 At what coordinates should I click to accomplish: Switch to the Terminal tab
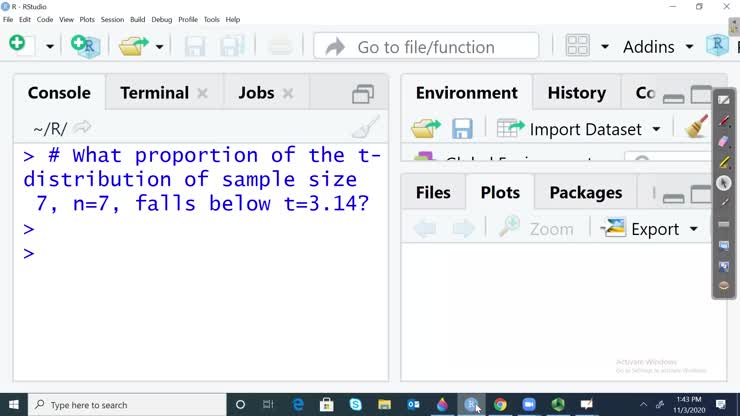(154, 93)
